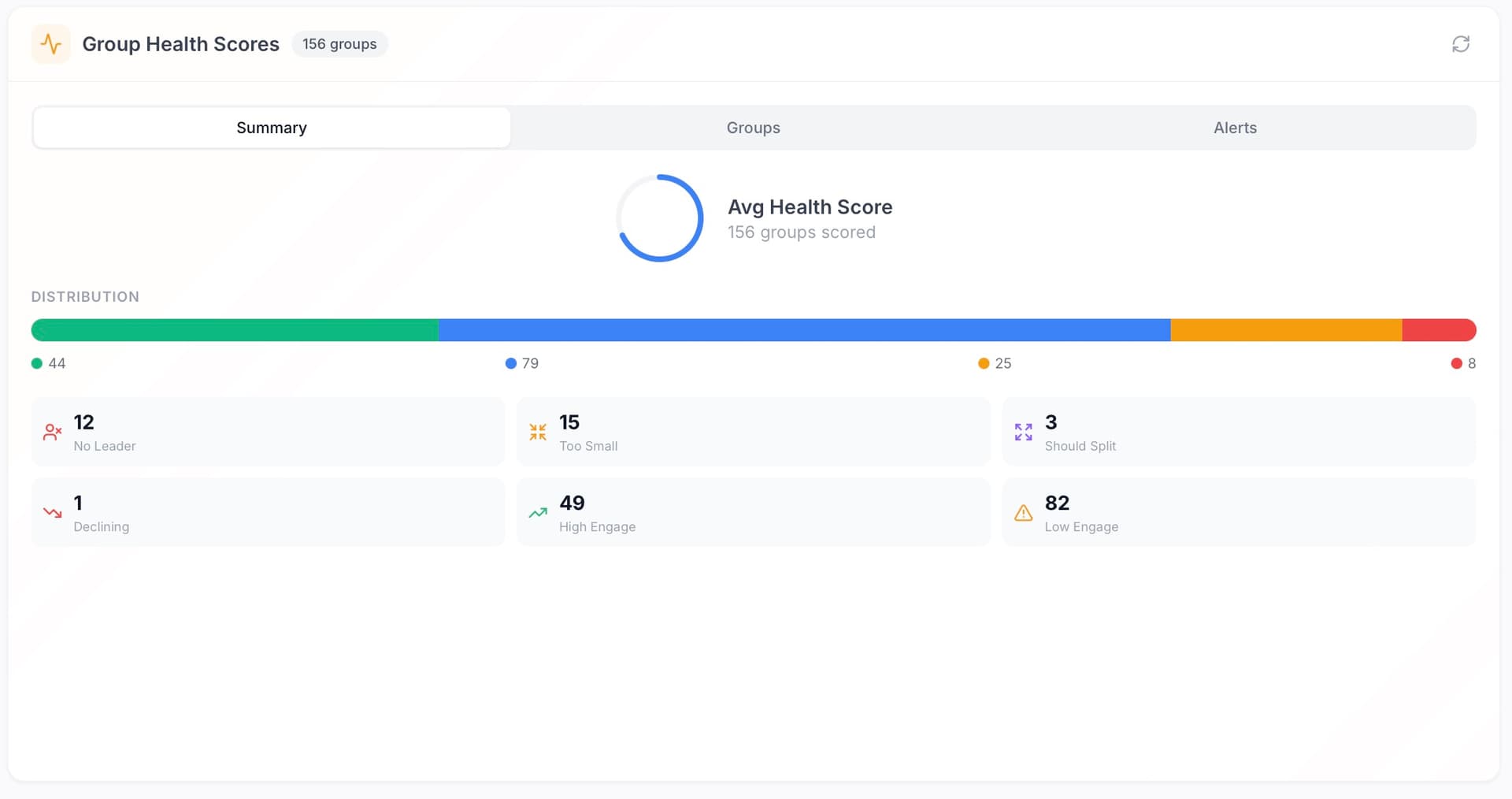Toggle the green distribution legend dot
This screenshot has height=799, width=1512.
[x=35, y=363]
